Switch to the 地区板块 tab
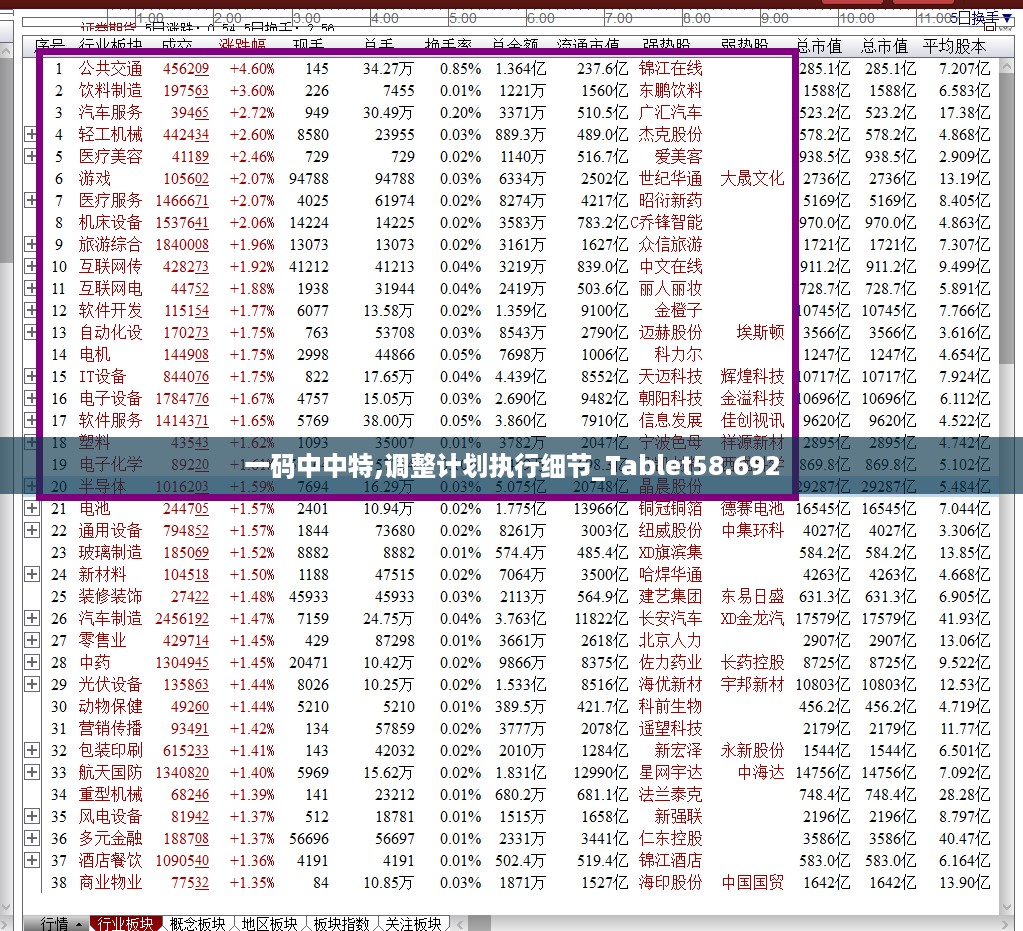The width and height of the screenshot is (1023, 931). [270, 923]
